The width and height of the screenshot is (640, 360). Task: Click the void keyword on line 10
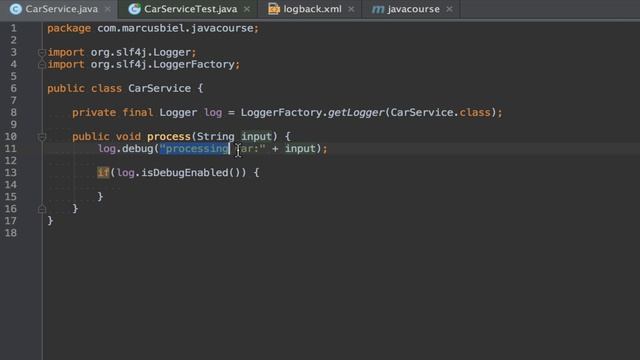coord(128,137)
